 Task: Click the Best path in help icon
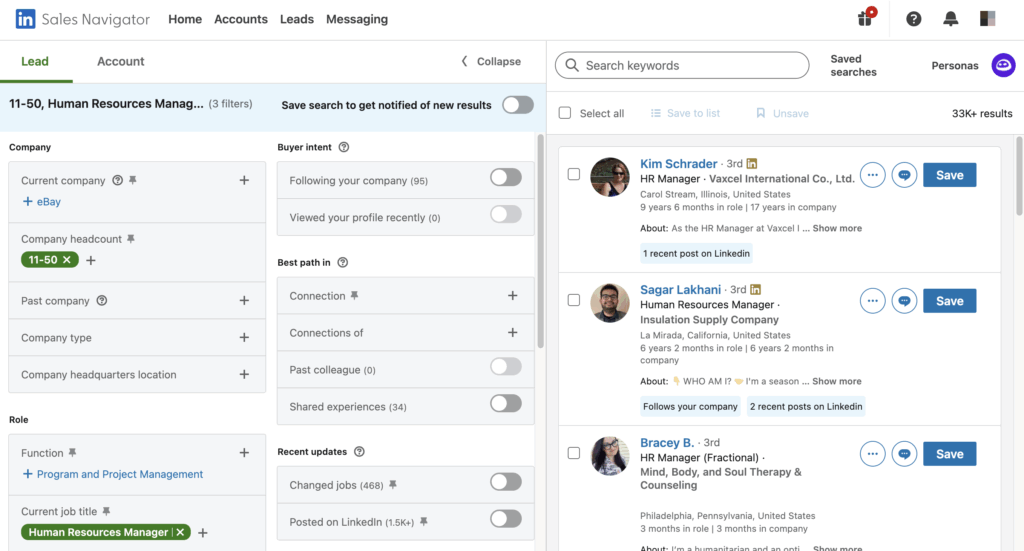click(343, 262)
